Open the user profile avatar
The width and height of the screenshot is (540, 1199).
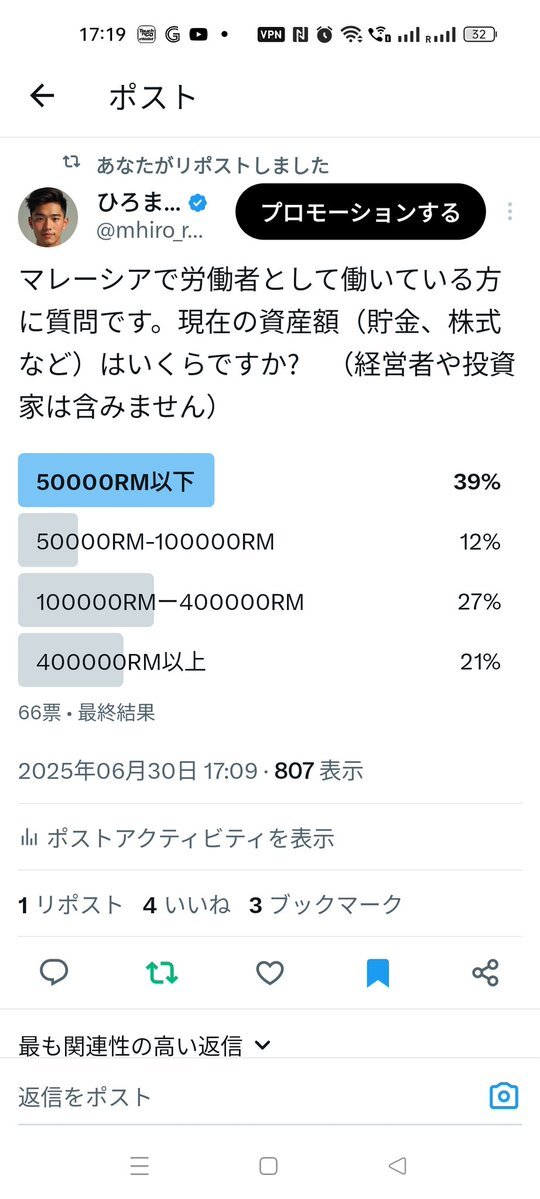click(x=47, y=216)
